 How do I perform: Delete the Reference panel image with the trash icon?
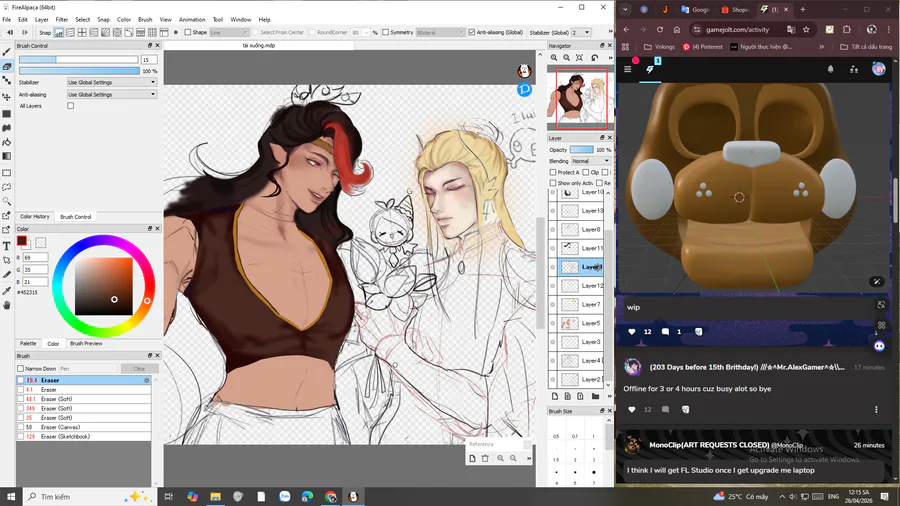coord(485,458)
